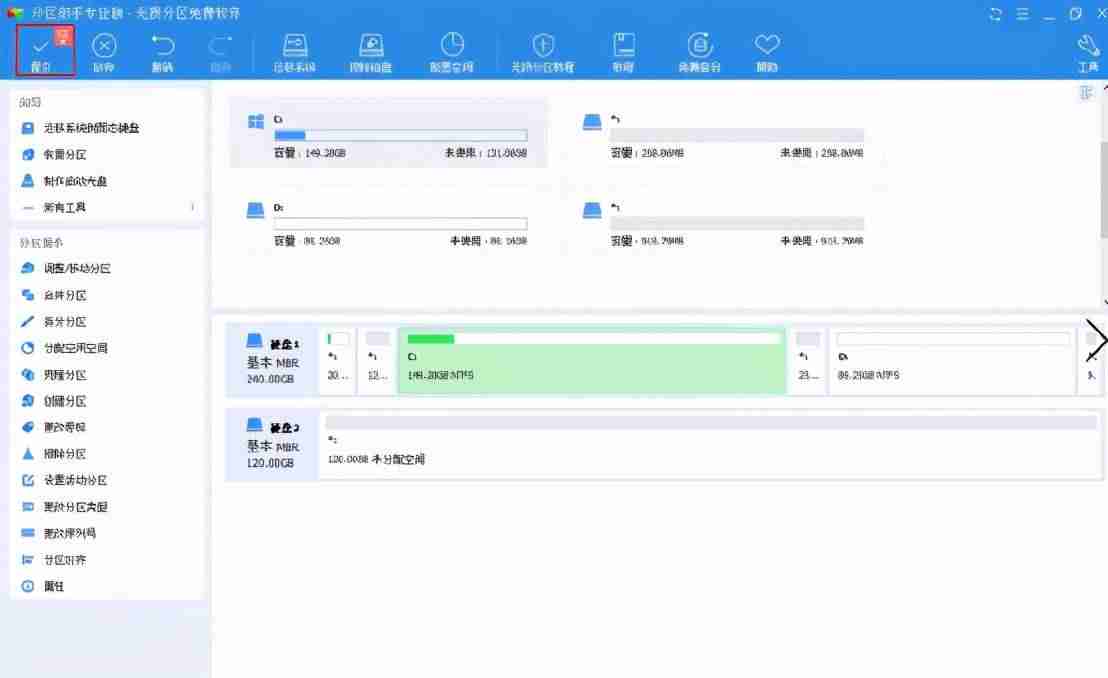Viewport: 1108px width, 678px height.
Task: Click the D: usage bar in top card
Action: 401,223
